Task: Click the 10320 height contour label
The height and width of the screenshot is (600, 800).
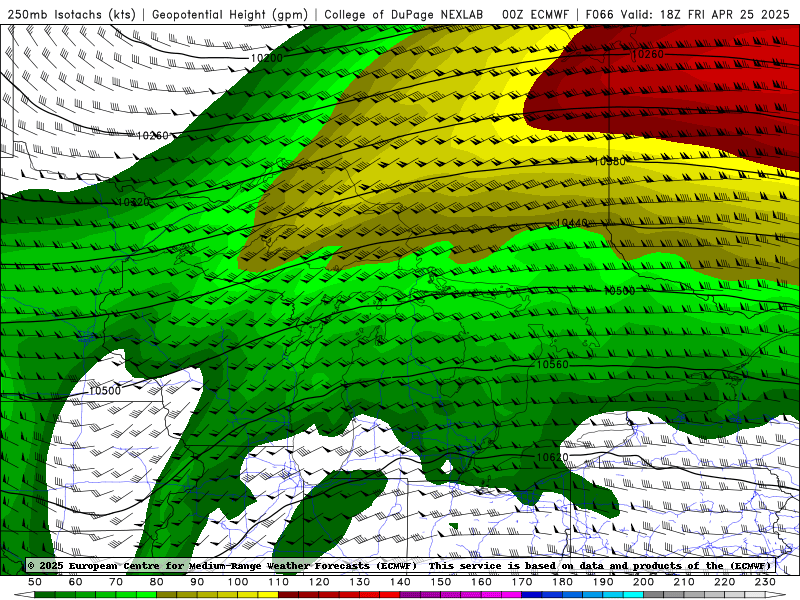Action: coord(134,202)
